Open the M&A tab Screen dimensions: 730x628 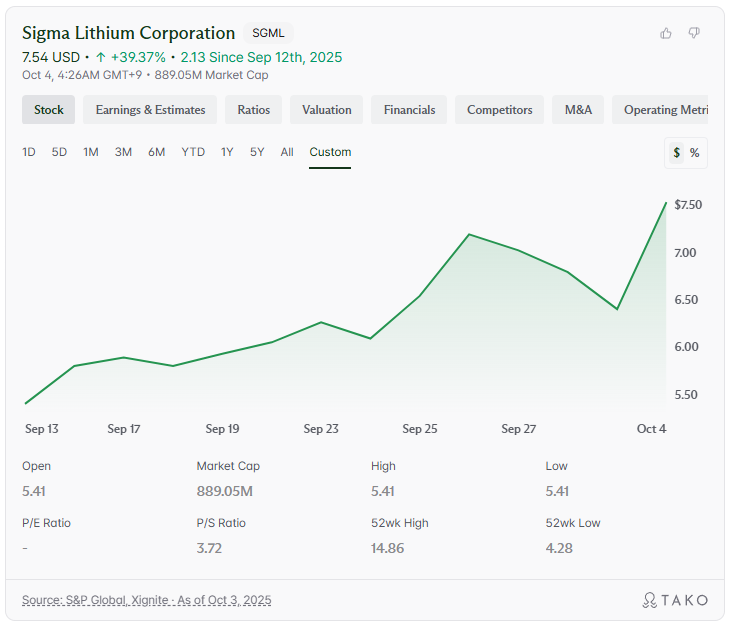pyautogui.click(x=578, y=110)
